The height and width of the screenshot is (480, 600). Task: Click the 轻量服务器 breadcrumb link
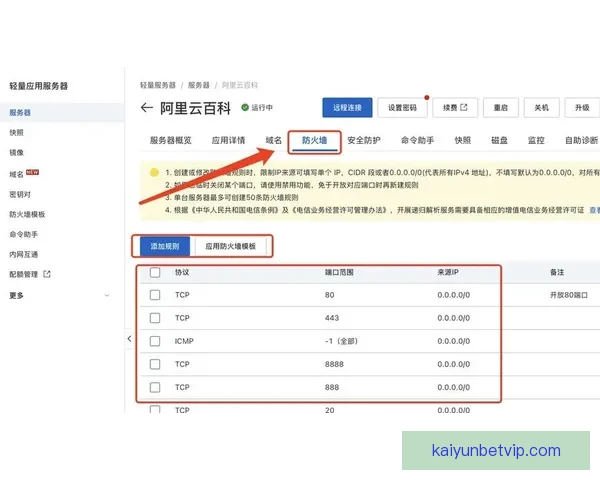pyautogui.click(x=158, y=85)
